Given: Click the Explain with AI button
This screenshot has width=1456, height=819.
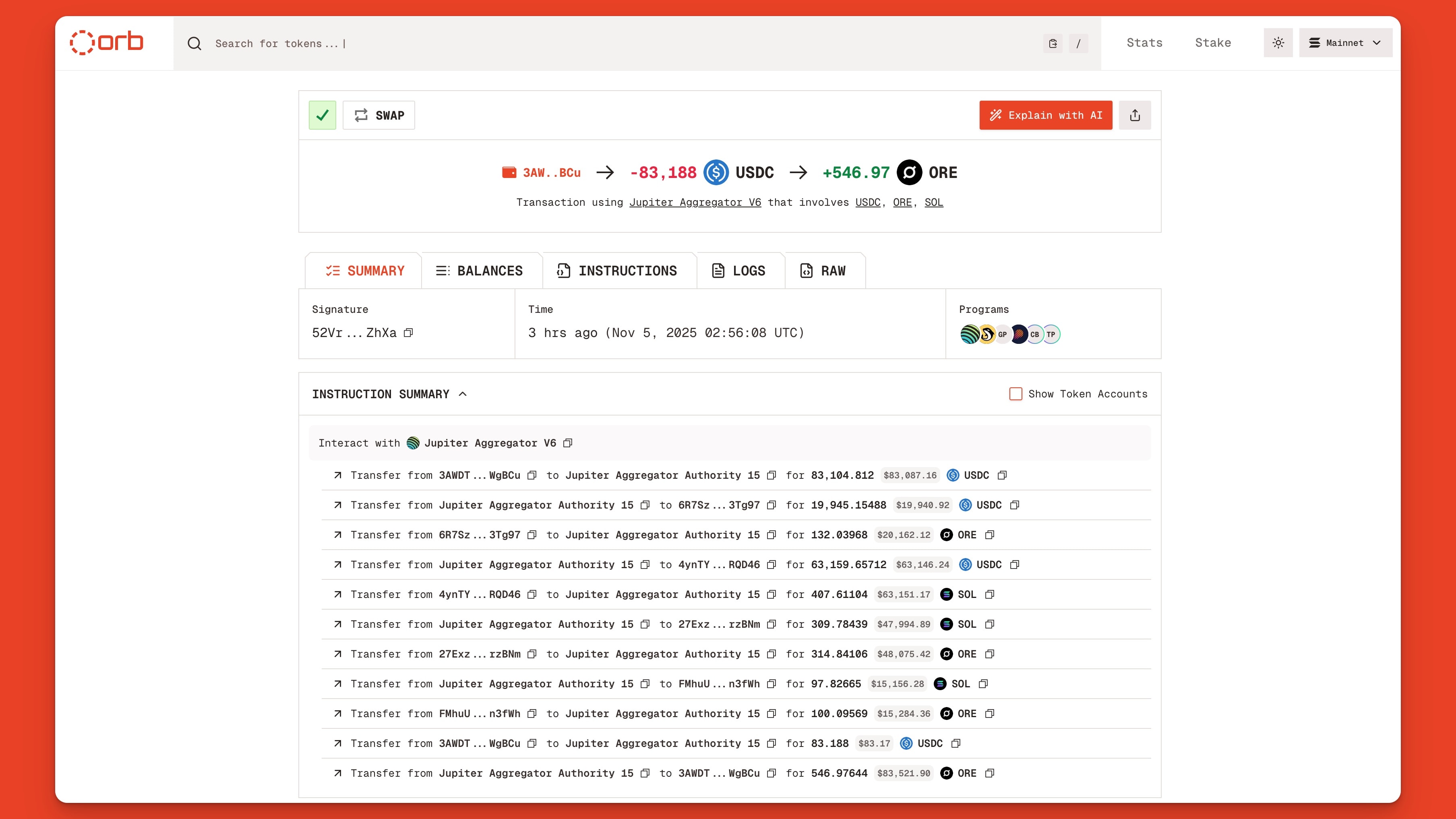Looking at the screenshot, I should pos(1045,115).
